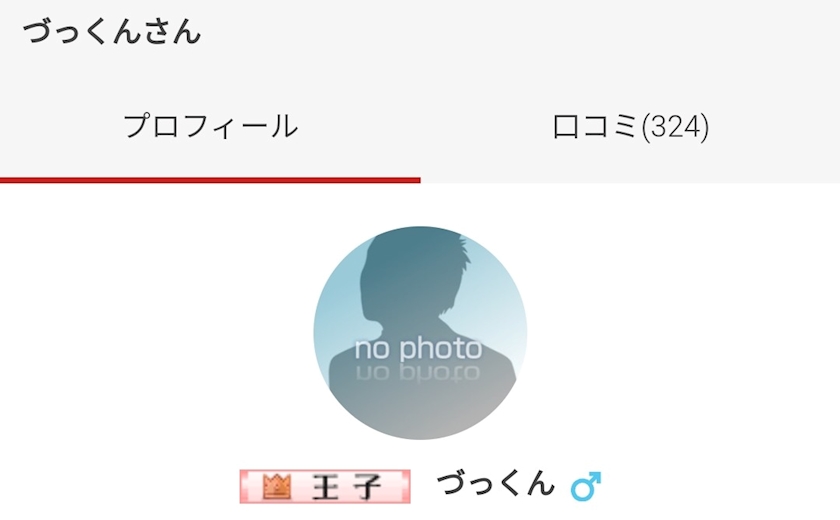This screenshot has width=840, height=520.
Task: Open the 口コミ(324) tab
Action: click(630, 127)
